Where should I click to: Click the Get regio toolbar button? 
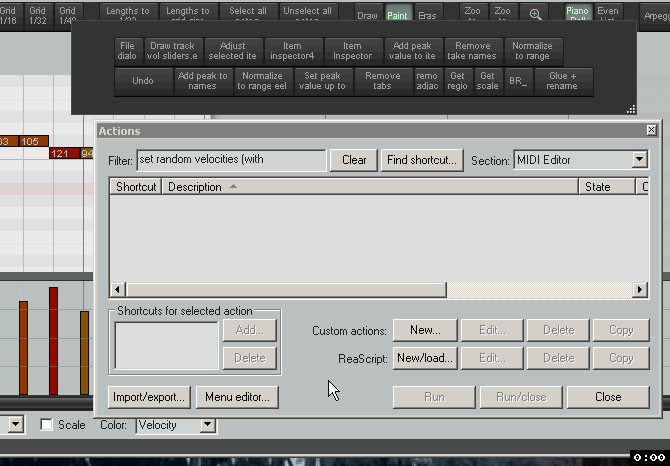[x=457, y=81]
